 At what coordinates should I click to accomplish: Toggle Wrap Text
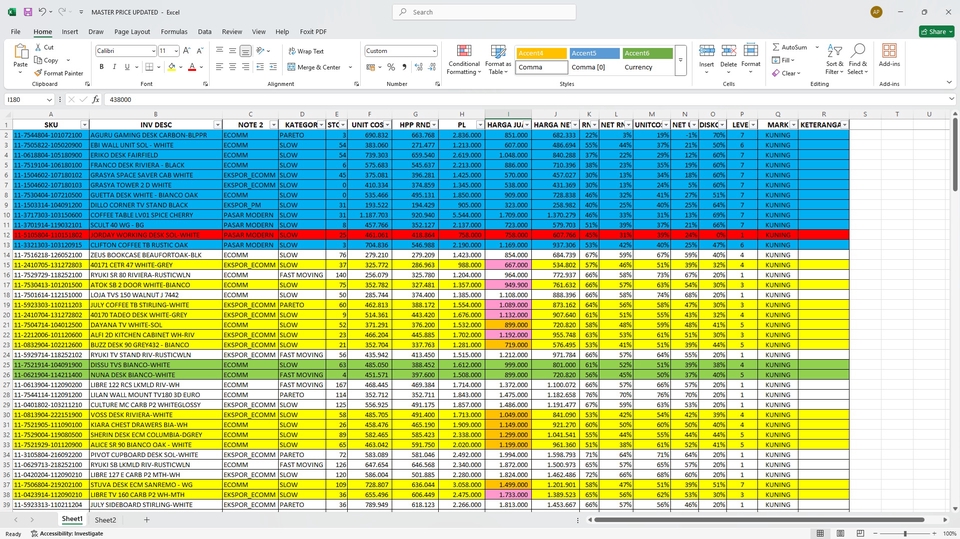[x=306, y=51]
